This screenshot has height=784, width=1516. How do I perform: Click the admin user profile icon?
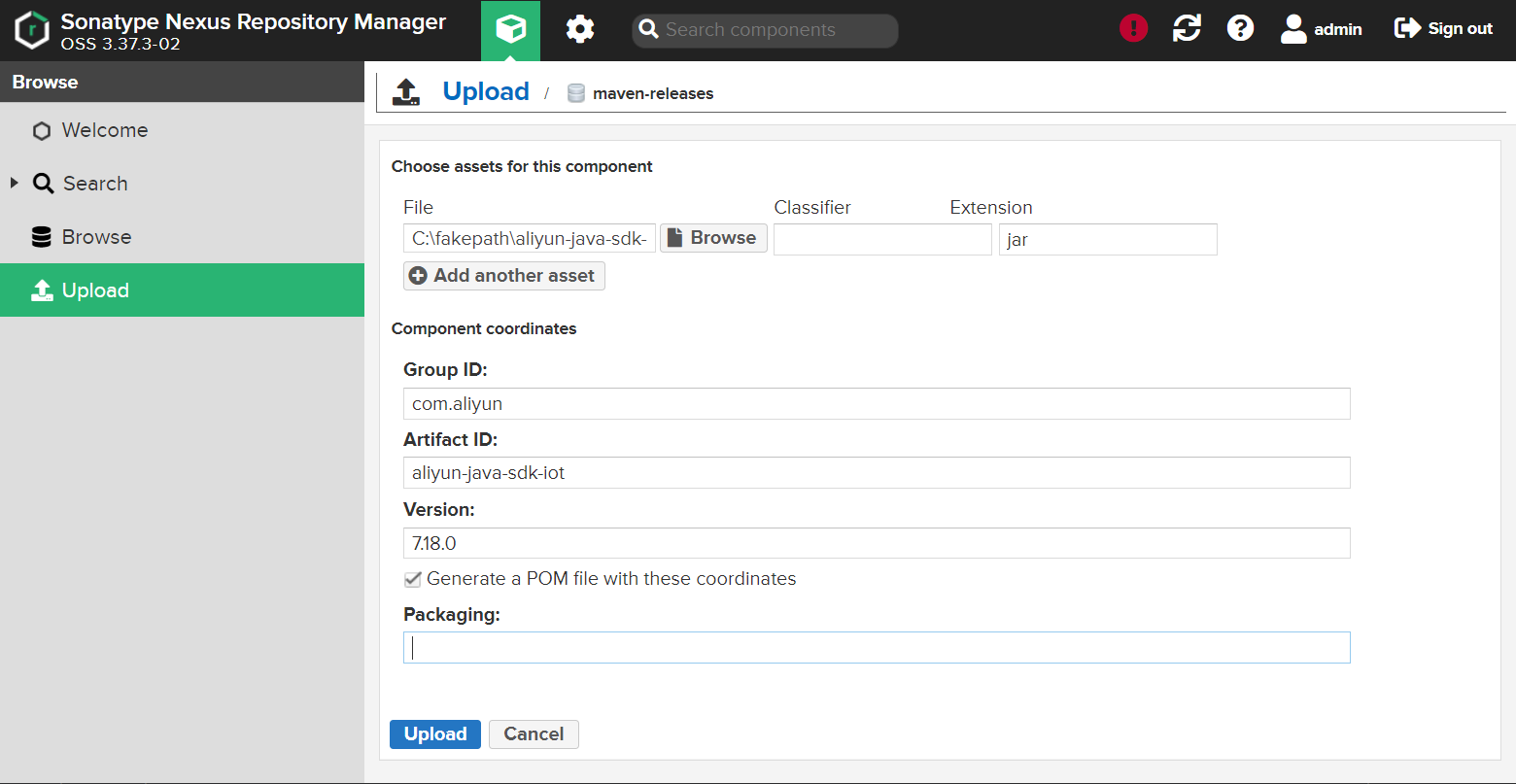pos(1293,29)
